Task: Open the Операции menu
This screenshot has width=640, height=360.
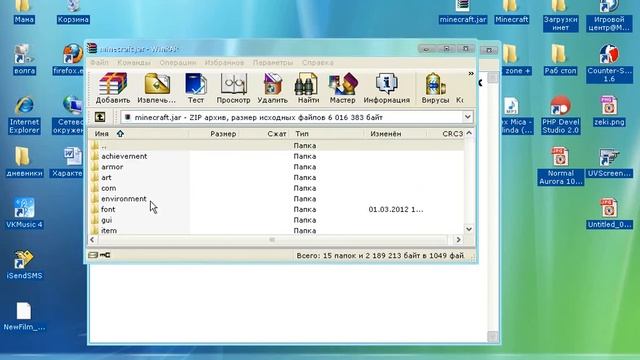Action: pos(178,62)
